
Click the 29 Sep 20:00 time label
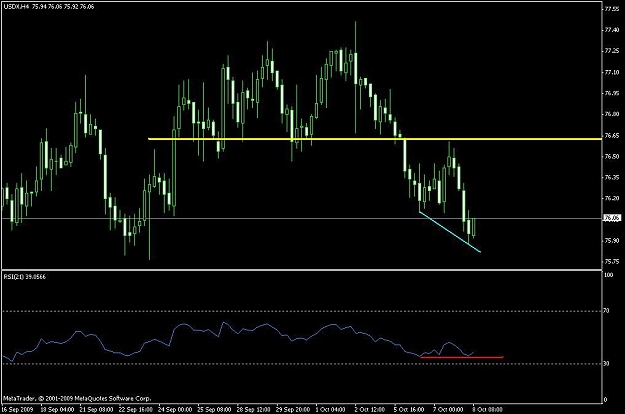(293, 410)
